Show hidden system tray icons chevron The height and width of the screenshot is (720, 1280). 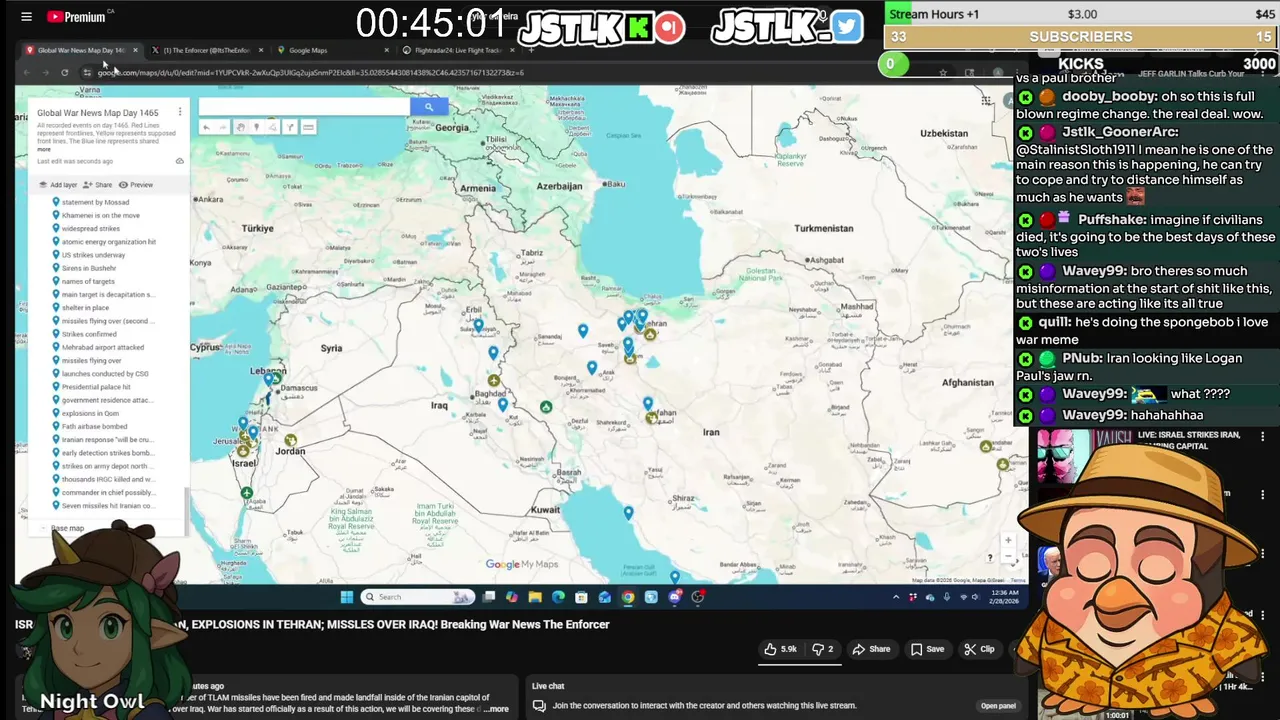pyautogui.click(x=896, y=597)
